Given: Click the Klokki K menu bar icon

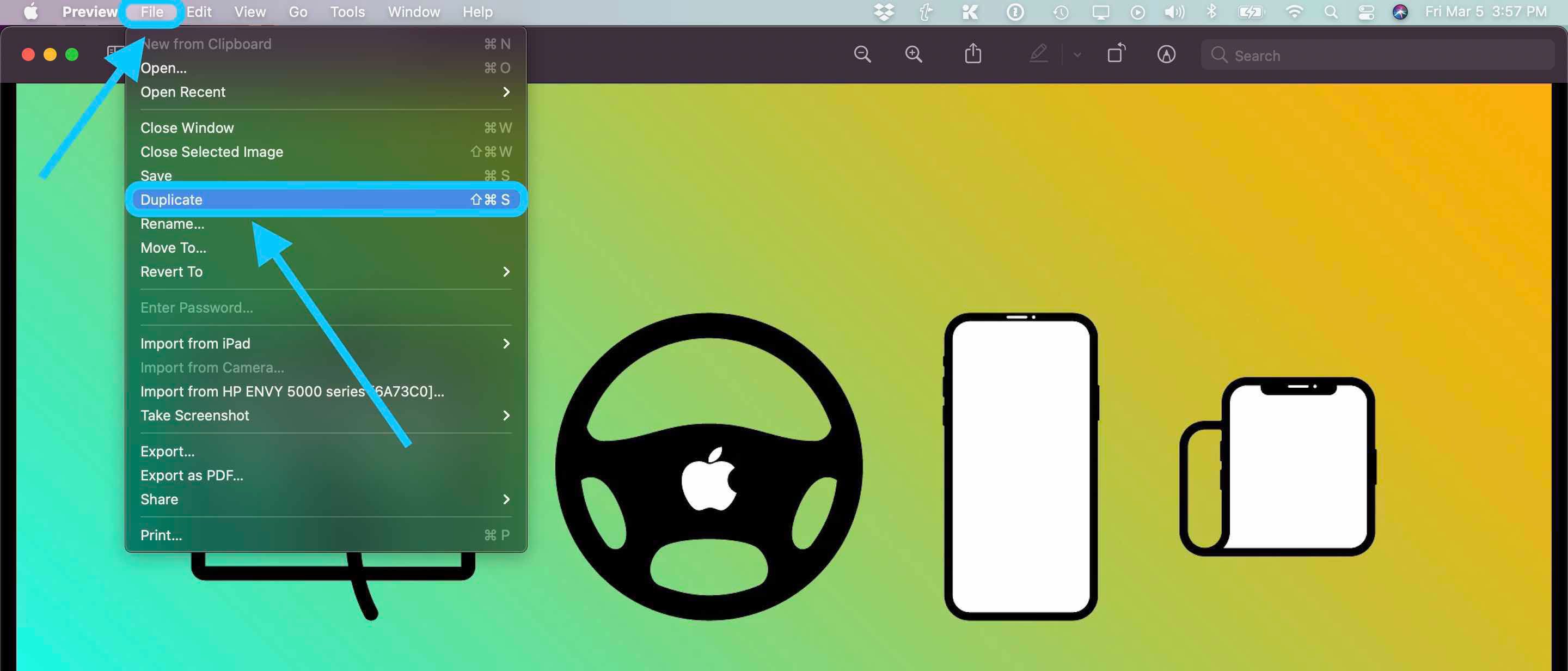Looking at the screenshot, I should [x=970, y=11].
